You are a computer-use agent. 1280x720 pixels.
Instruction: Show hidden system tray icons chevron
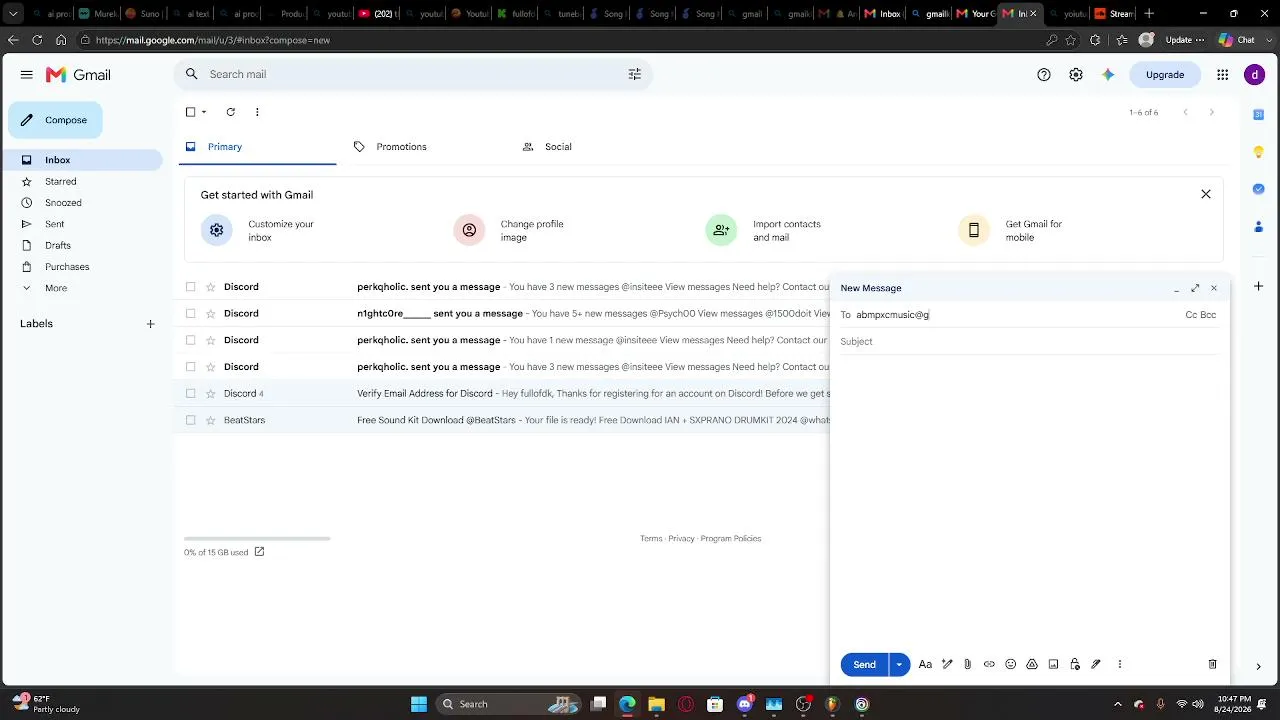click(1118, 704)
